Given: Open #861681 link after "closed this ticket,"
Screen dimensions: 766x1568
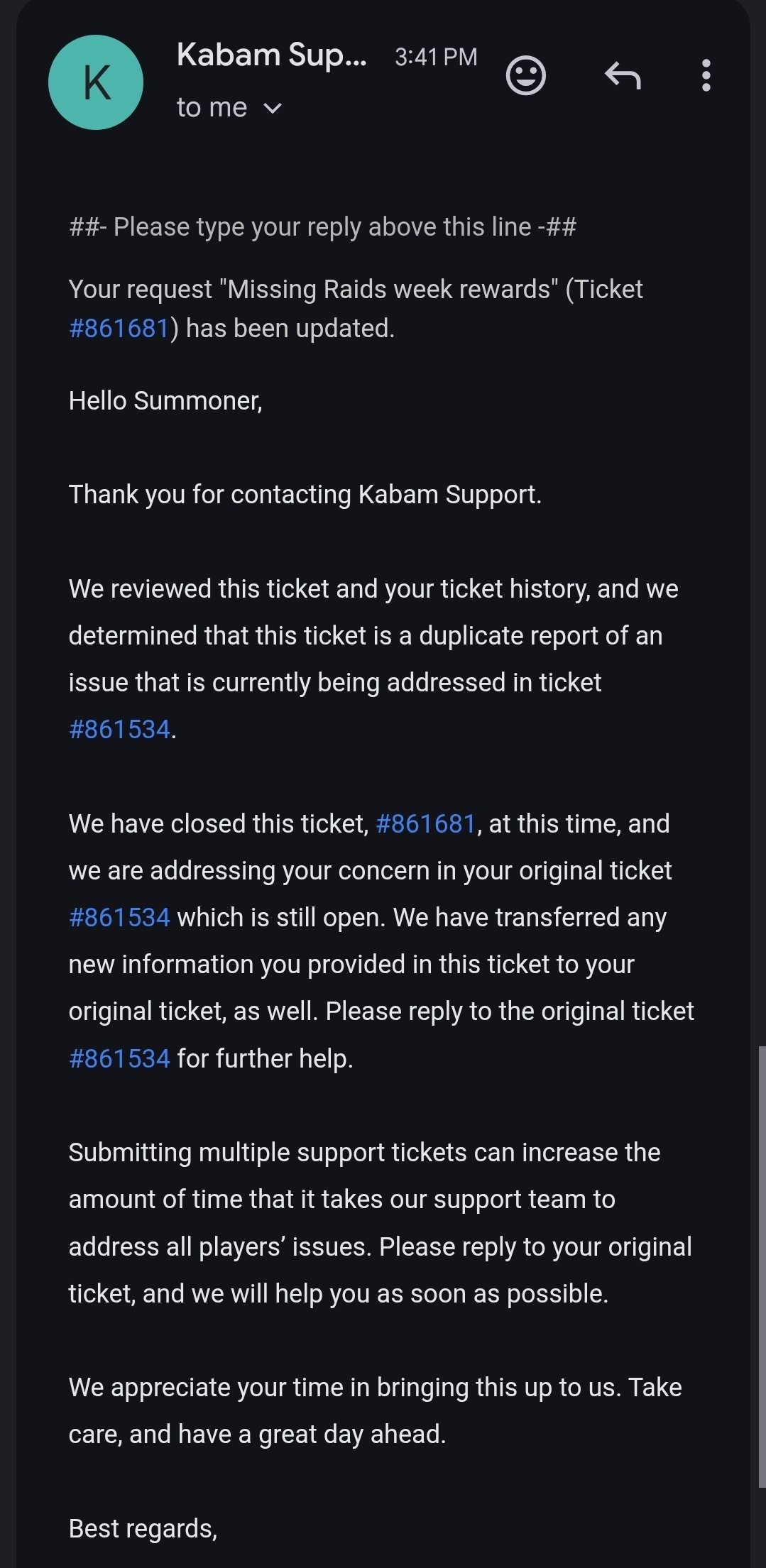Looking at the screenshot, I should pyautogui.click(x=425, y=823).
